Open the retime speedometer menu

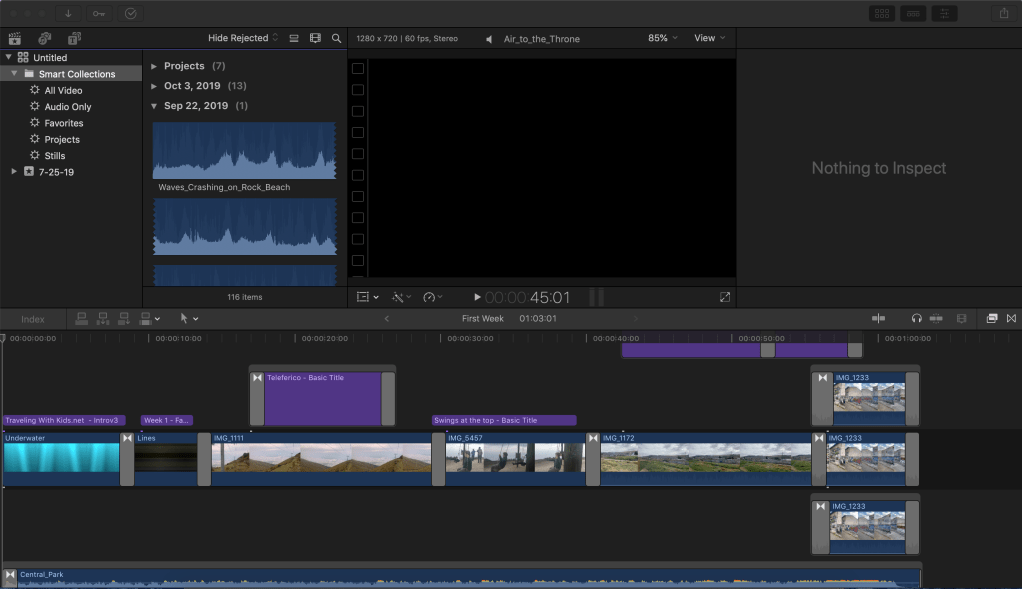pos(432,297)
